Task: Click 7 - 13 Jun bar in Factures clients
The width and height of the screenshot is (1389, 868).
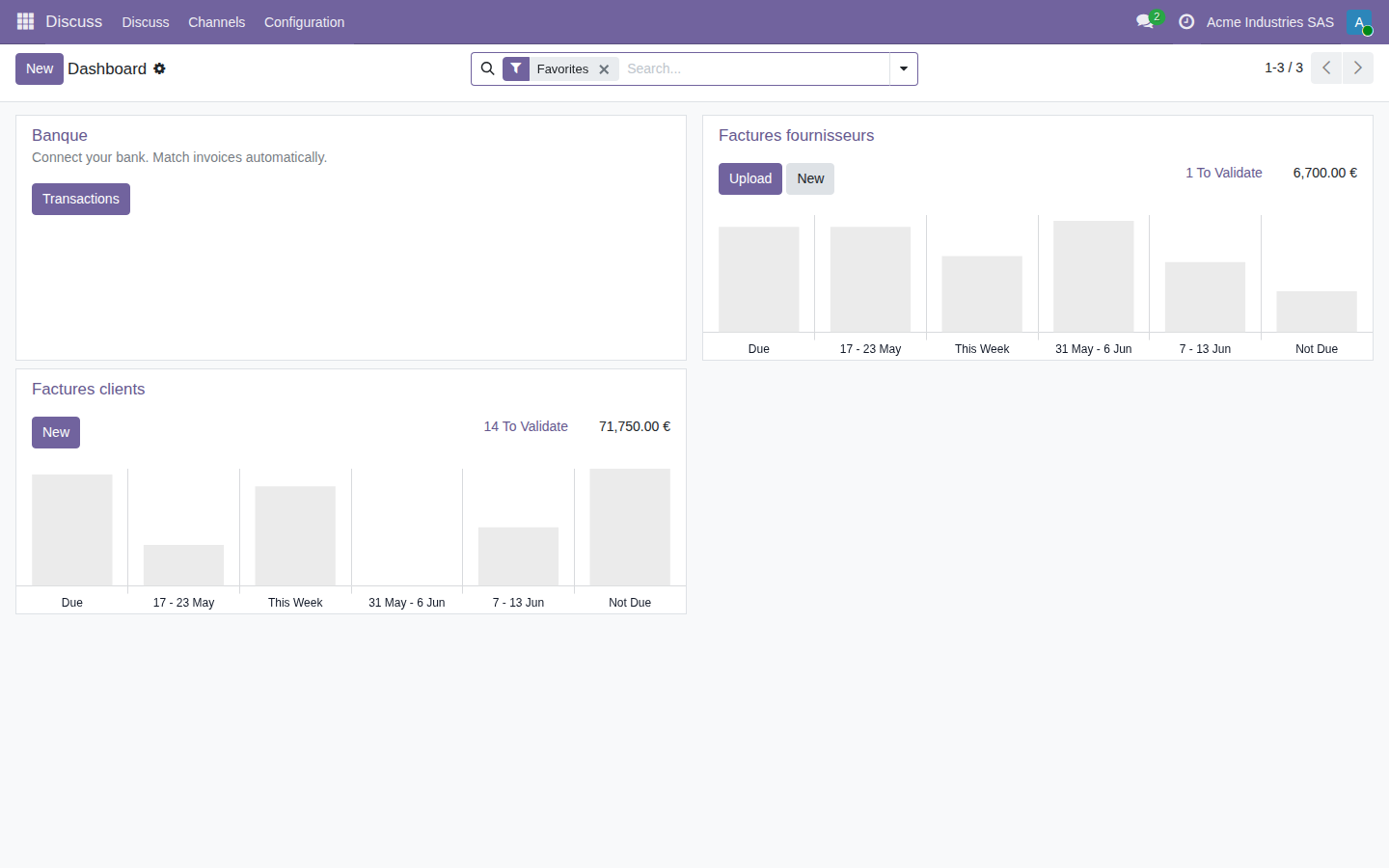Action: pos(518,556)
